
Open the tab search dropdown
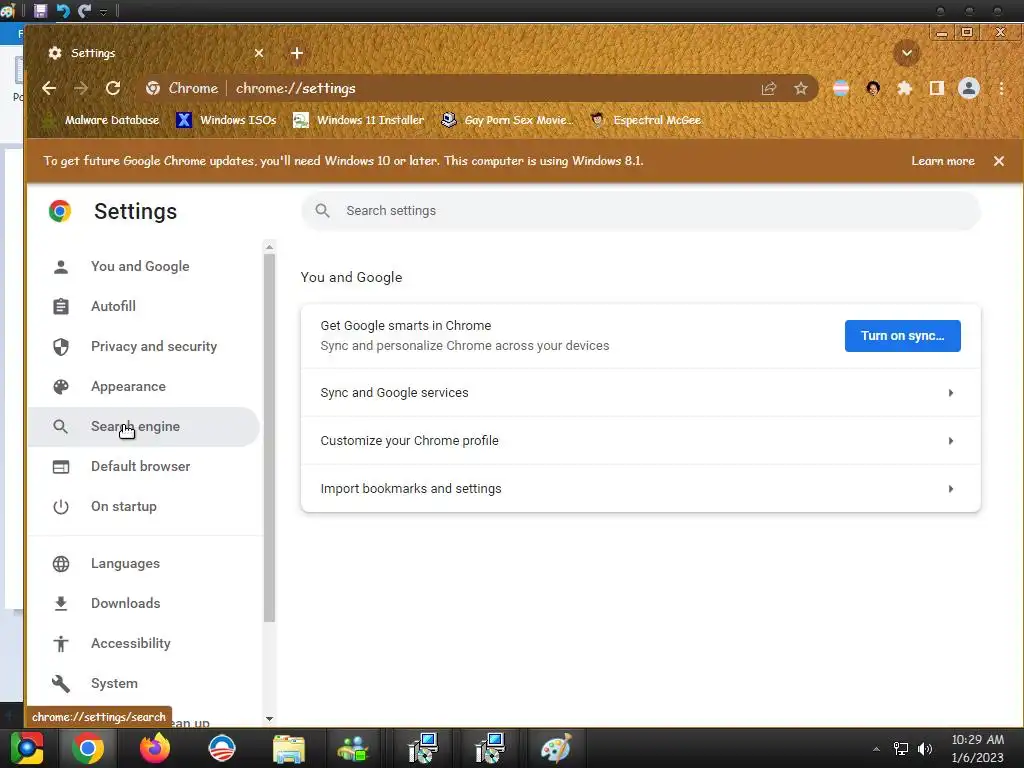(906, 53)
